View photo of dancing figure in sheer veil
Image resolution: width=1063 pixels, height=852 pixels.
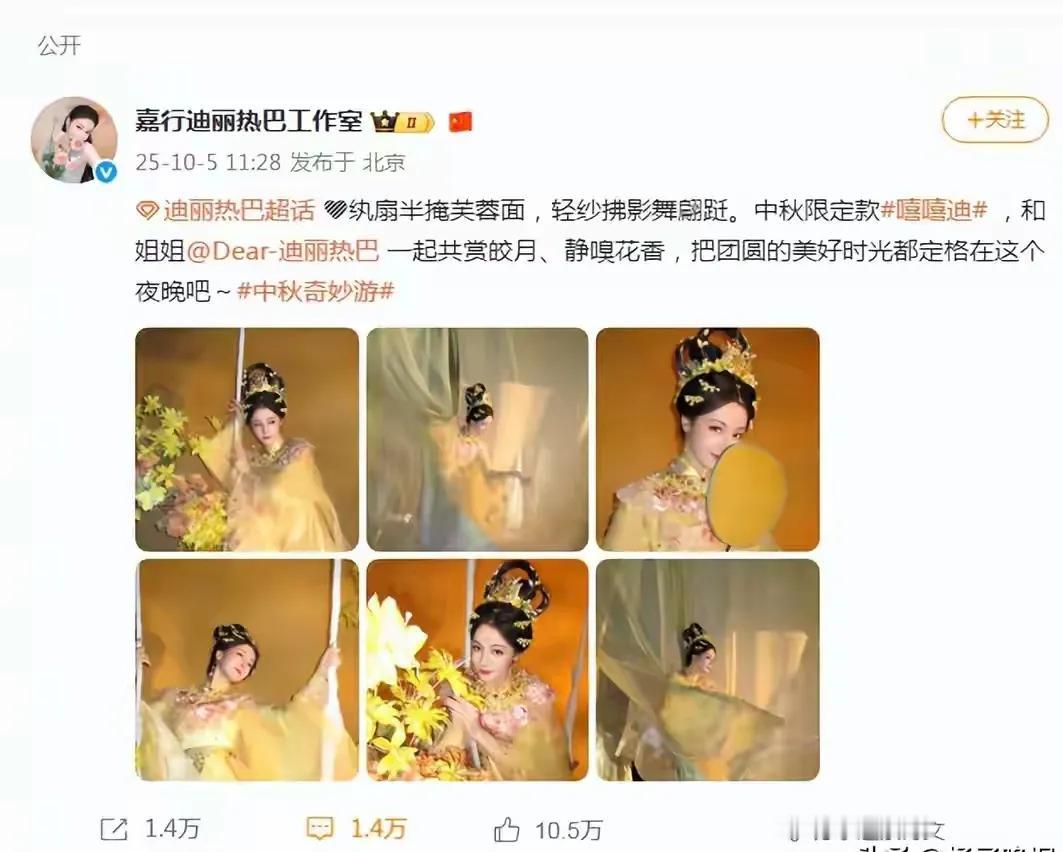708,670
